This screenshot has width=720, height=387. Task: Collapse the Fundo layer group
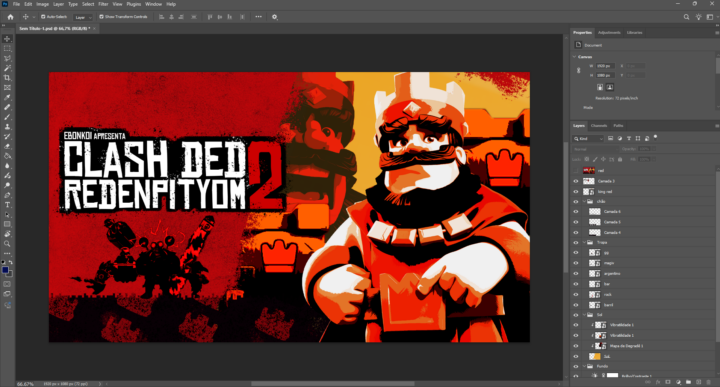[585, 366]
